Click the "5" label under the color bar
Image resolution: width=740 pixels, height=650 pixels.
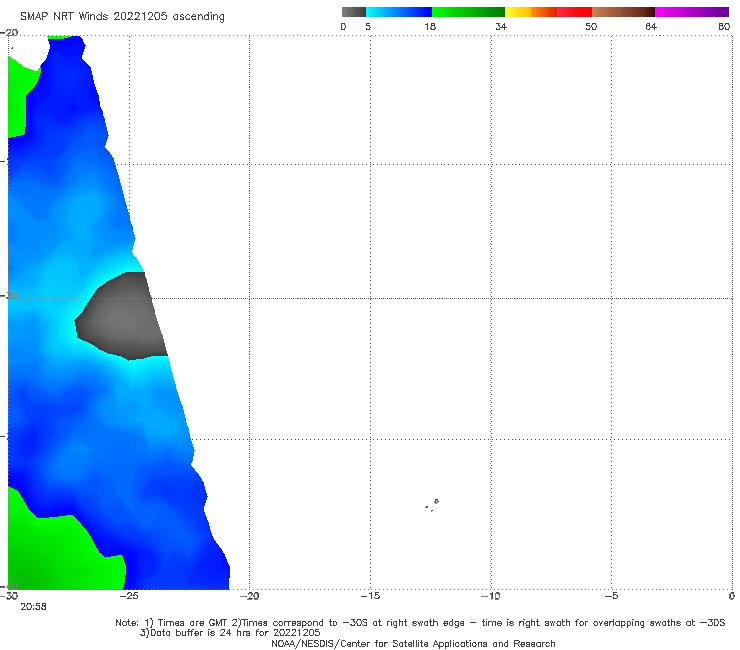368,27
